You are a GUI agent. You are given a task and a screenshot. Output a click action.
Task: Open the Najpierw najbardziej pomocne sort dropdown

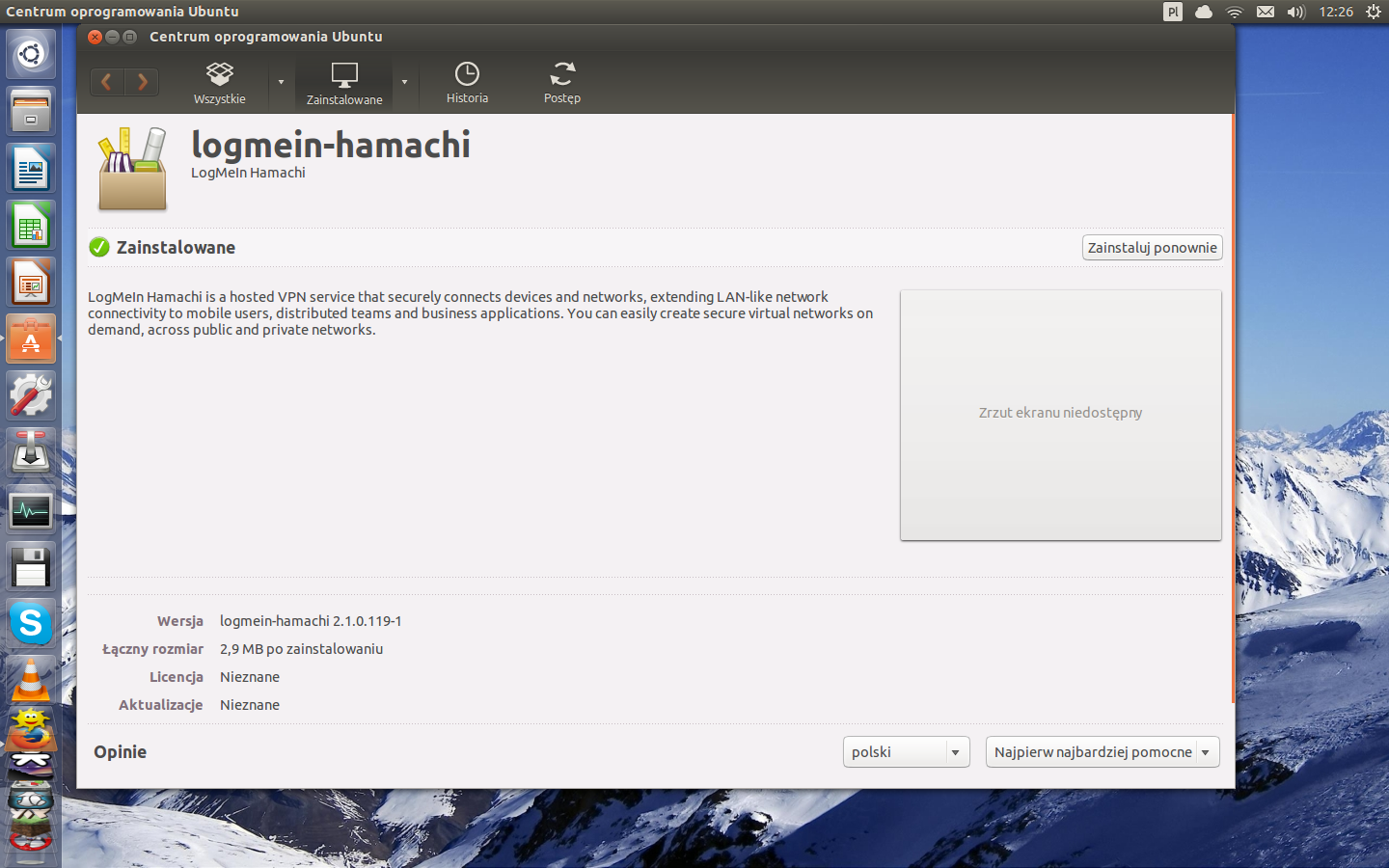[1102, 751]
